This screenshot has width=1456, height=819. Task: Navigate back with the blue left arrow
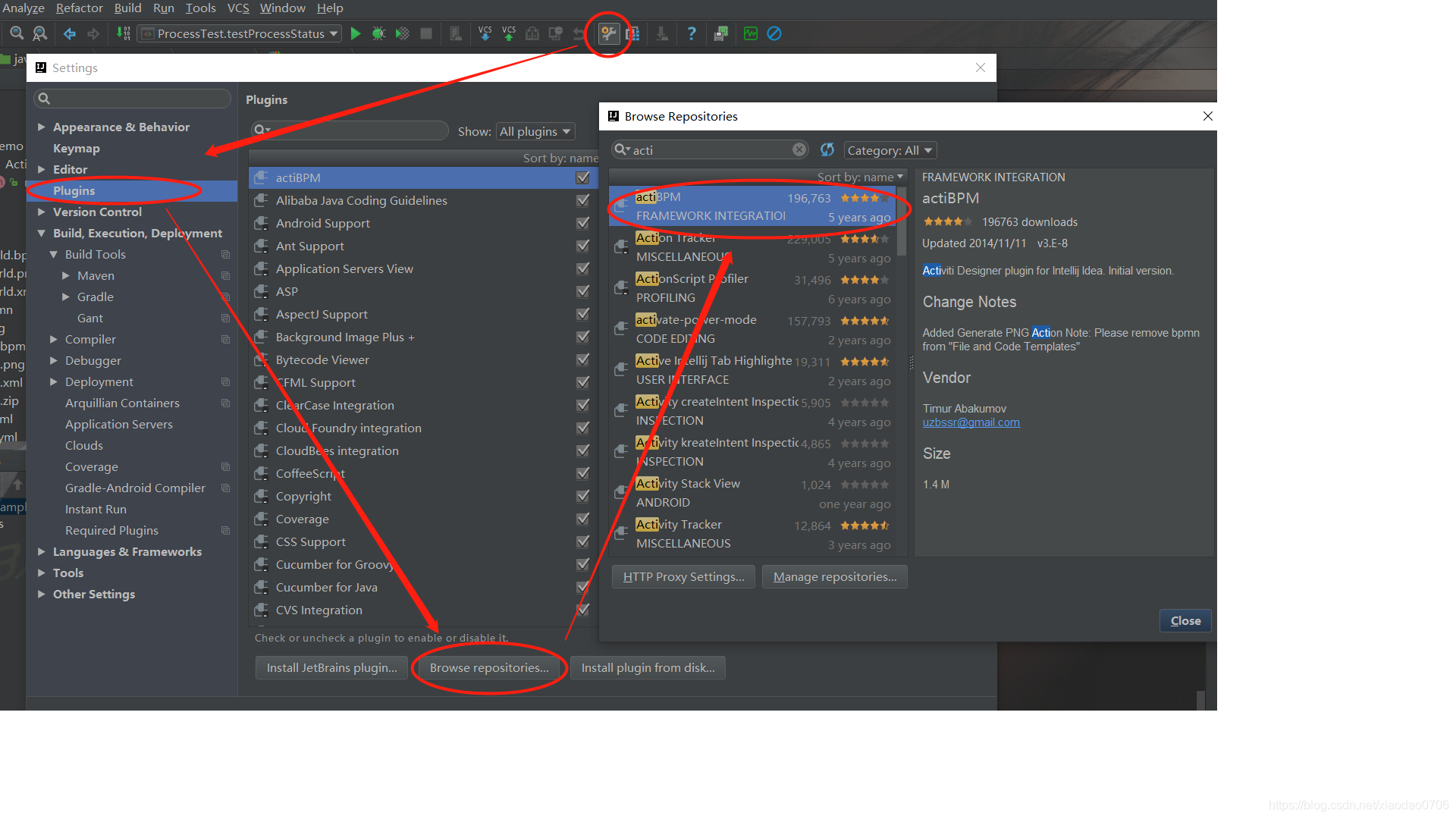70,33
